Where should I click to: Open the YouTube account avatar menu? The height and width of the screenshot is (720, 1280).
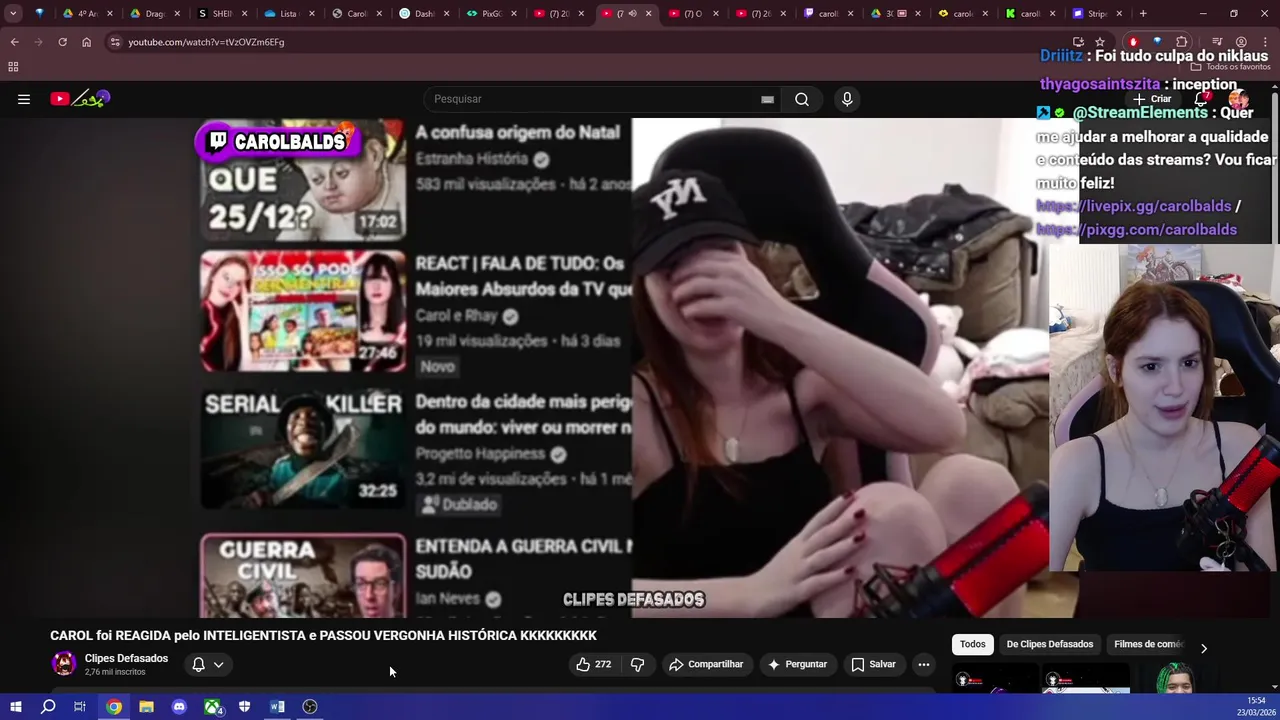[1239, 99]
